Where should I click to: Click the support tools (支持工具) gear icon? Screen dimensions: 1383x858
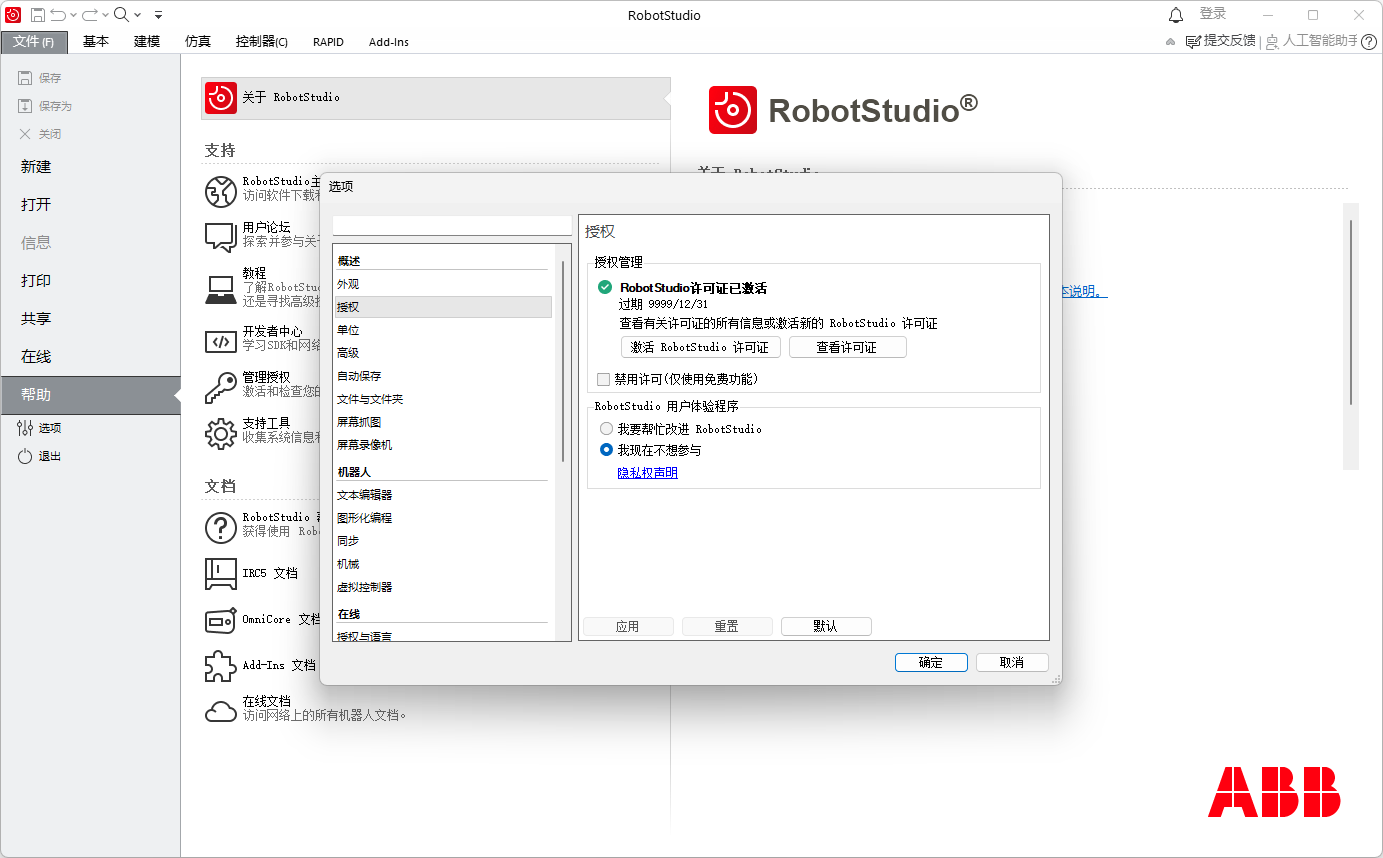(x=221, y=433)
